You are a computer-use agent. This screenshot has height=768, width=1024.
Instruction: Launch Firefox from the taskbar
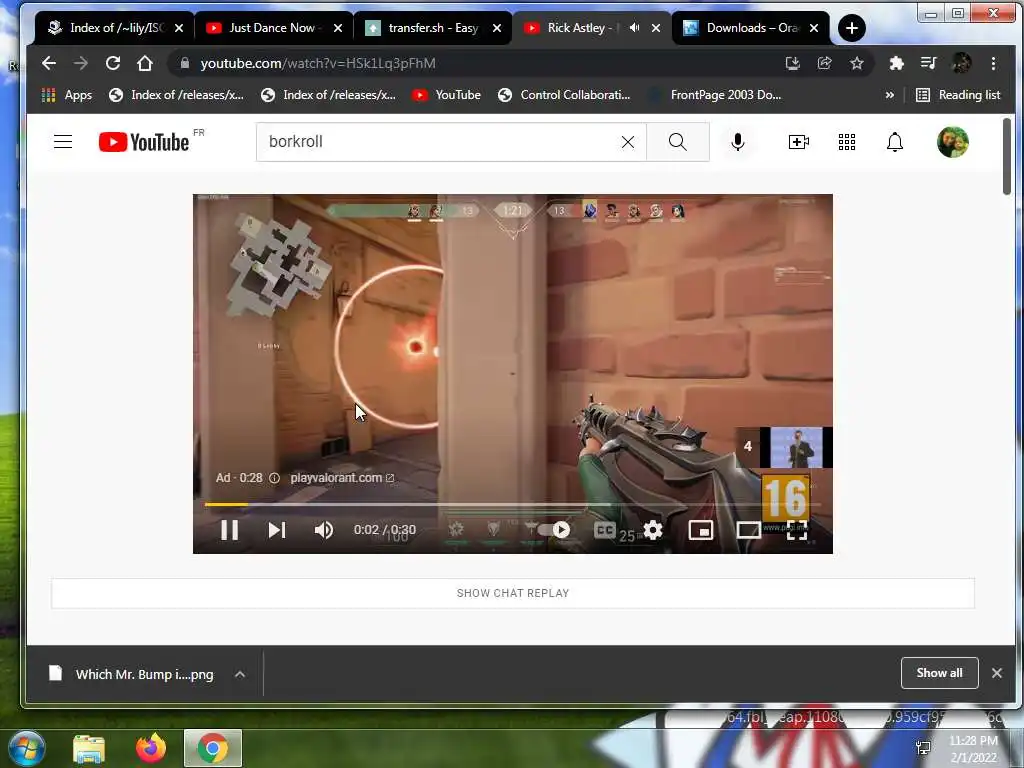click(x=151, y=748)
